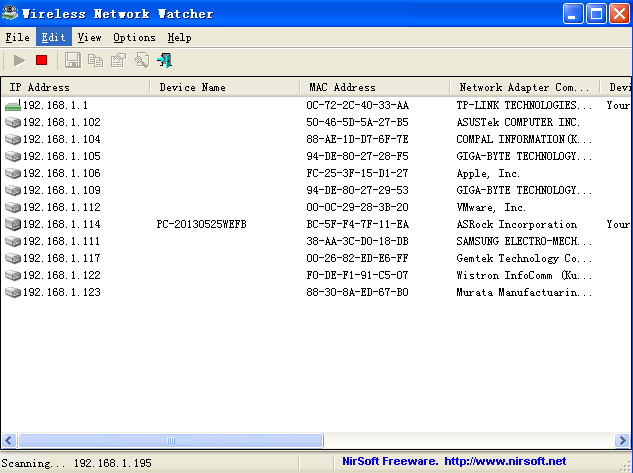Click the Exit door toolbar icon

[164, 61]
